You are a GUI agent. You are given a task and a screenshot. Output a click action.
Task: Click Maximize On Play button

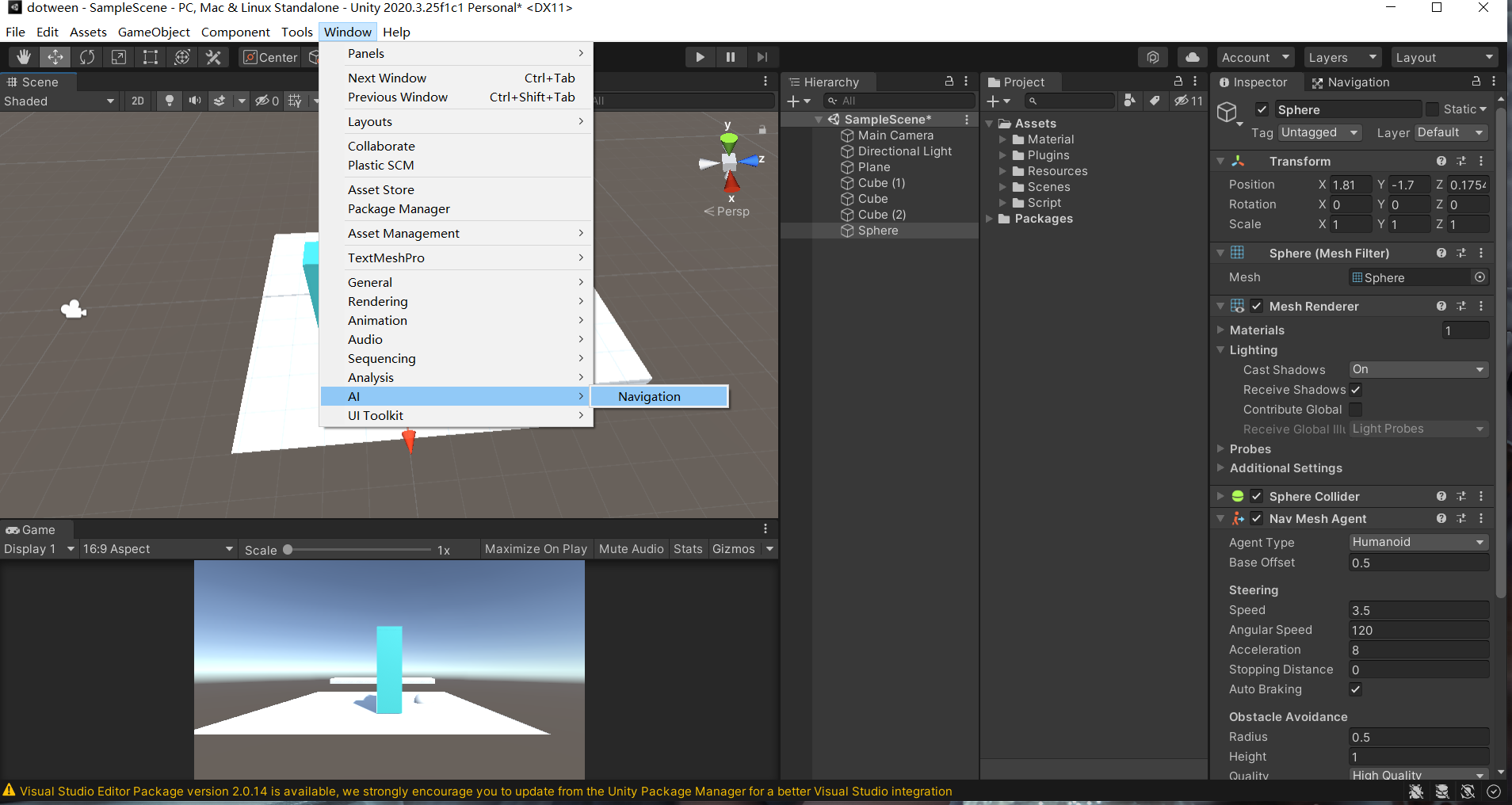536,548
